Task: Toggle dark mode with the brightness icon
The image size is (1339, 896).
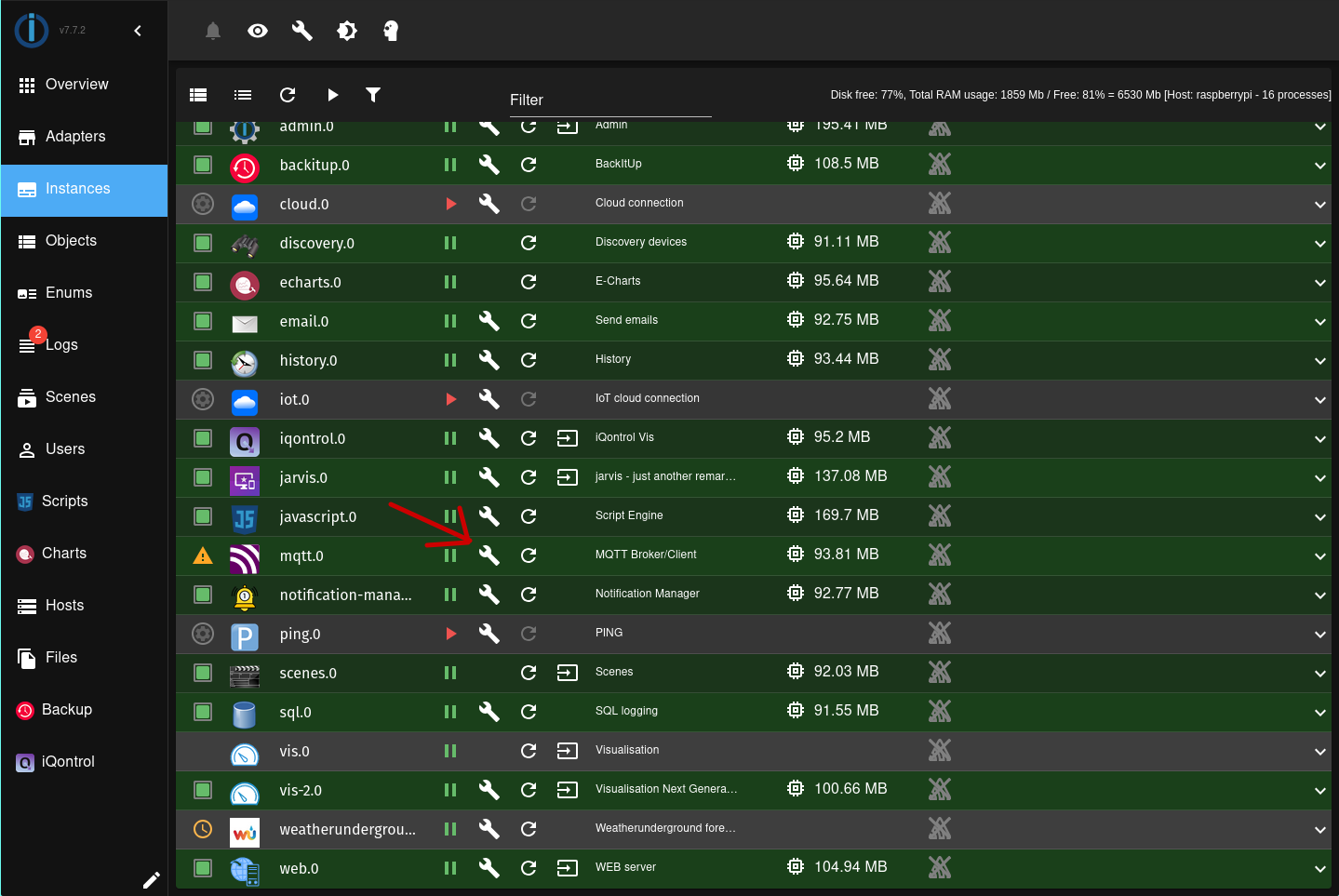Action: 346,30
